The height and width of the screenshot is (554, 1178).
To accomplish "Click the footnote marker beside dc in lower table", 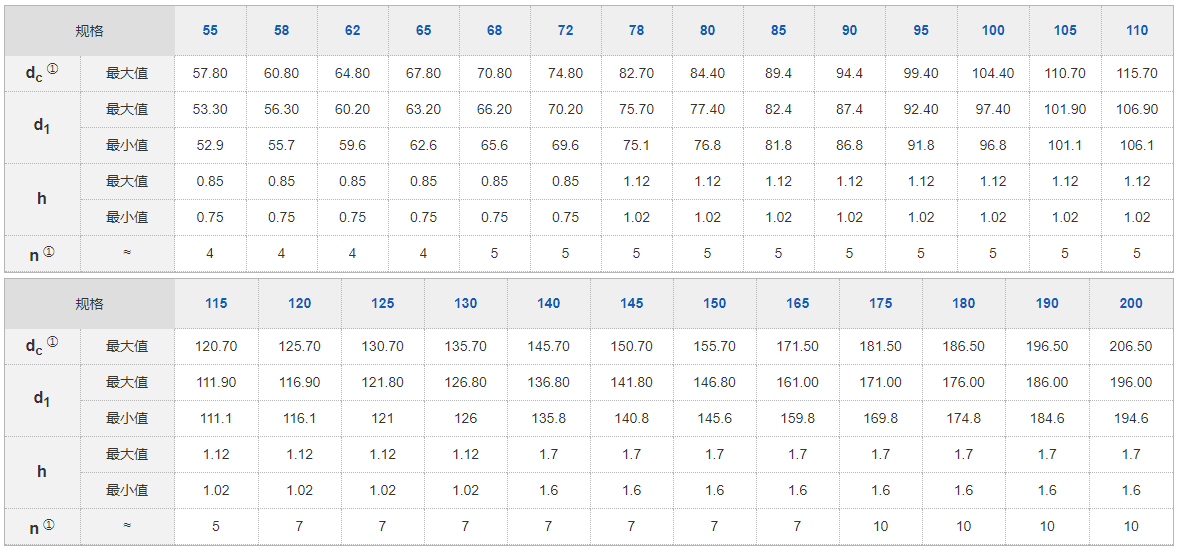I will (53, 343).
